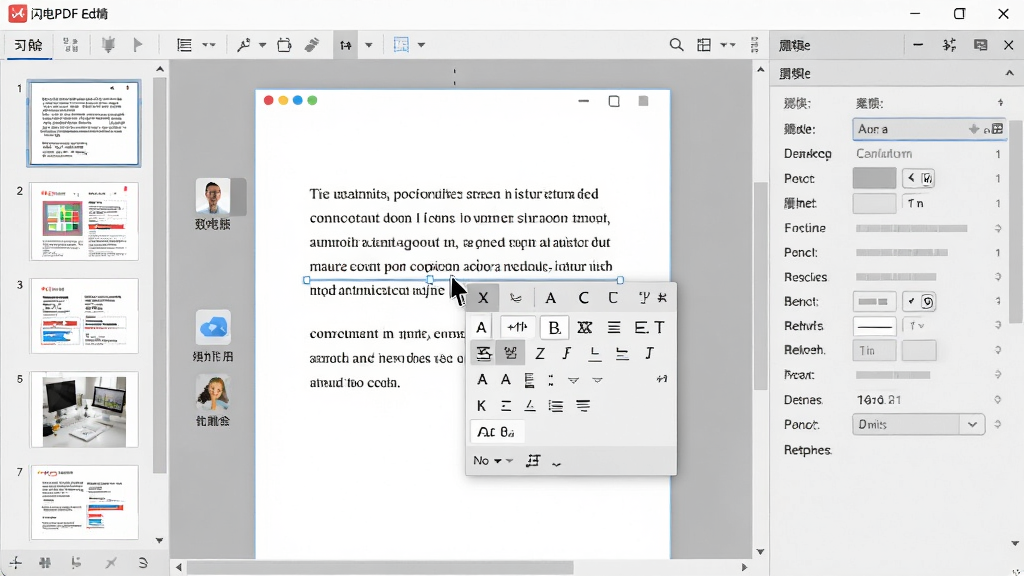Image resolution: width=1024 pixels, height=576 pixels.
Task: Click the pin icon in the top toolbar
Action: [108, 45]
